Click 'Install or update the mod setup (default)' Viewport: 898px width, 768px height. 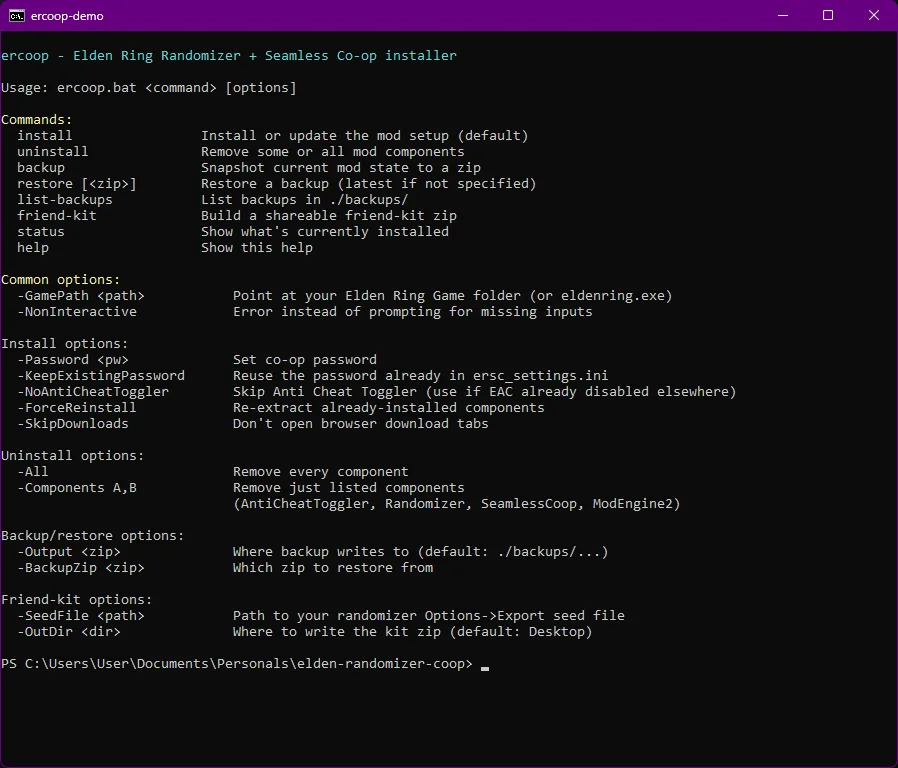pyautogui.click(x=364, y=136)
